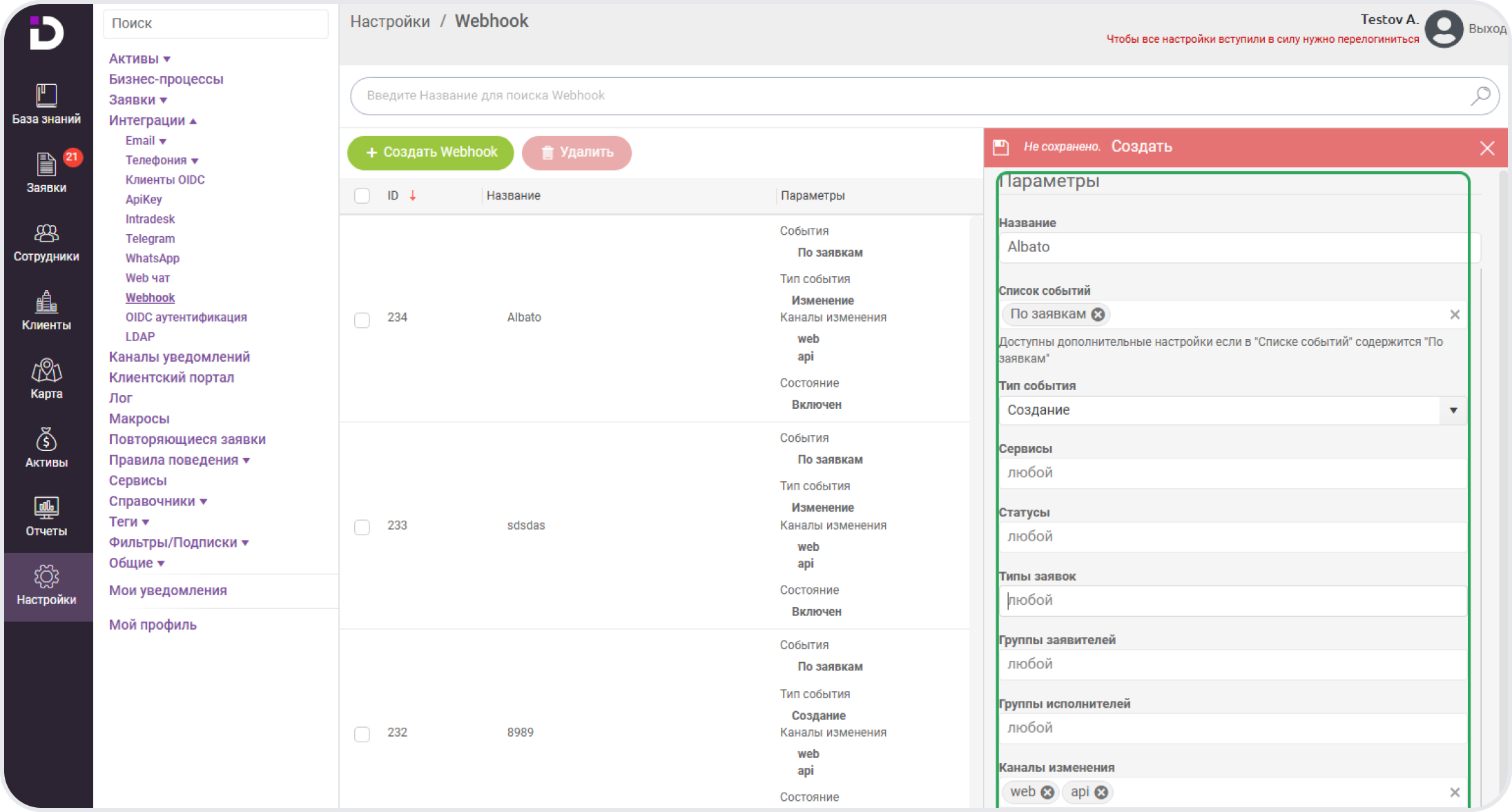
Task: Open the Telegram integration settings
Action: (x=150, y=239)
